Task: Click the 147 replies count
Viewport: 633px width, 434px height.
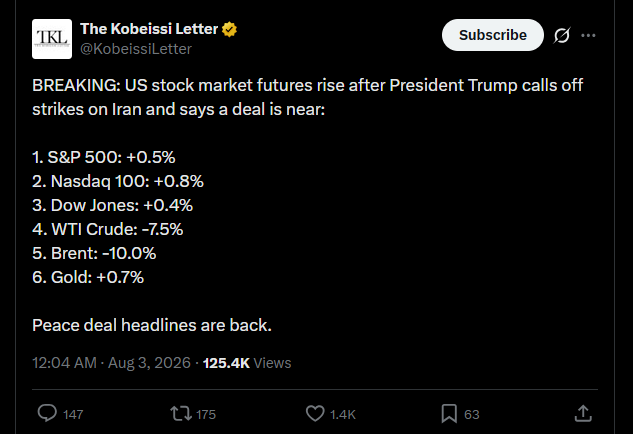Action: pos(73,415)
